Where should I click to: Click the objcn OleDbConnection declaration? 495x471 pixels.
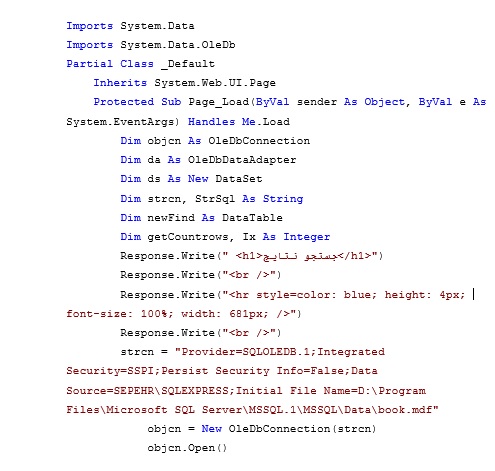(x=215, y=141)
